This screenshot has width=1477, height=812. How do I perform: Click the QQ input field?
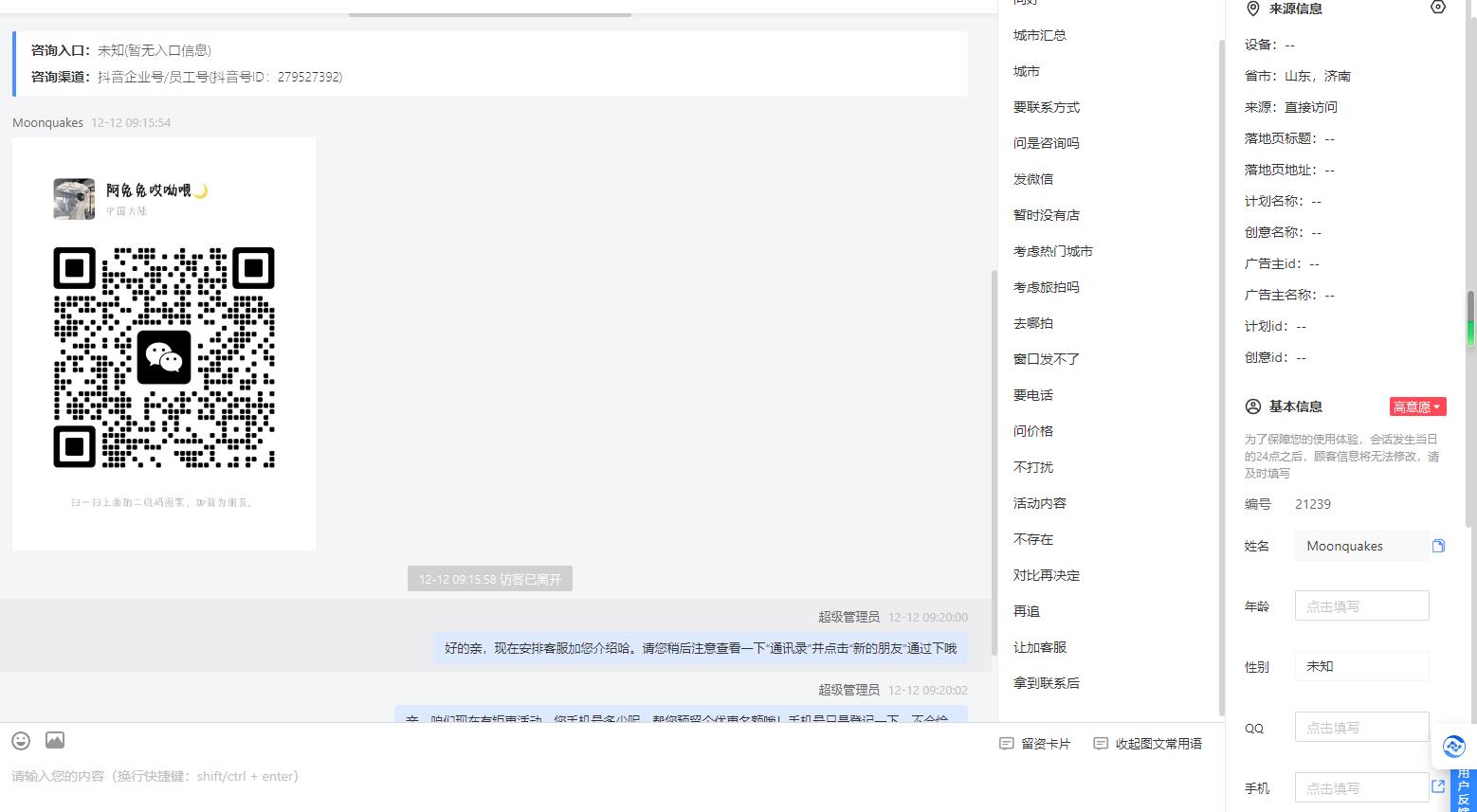point(1361,727)
